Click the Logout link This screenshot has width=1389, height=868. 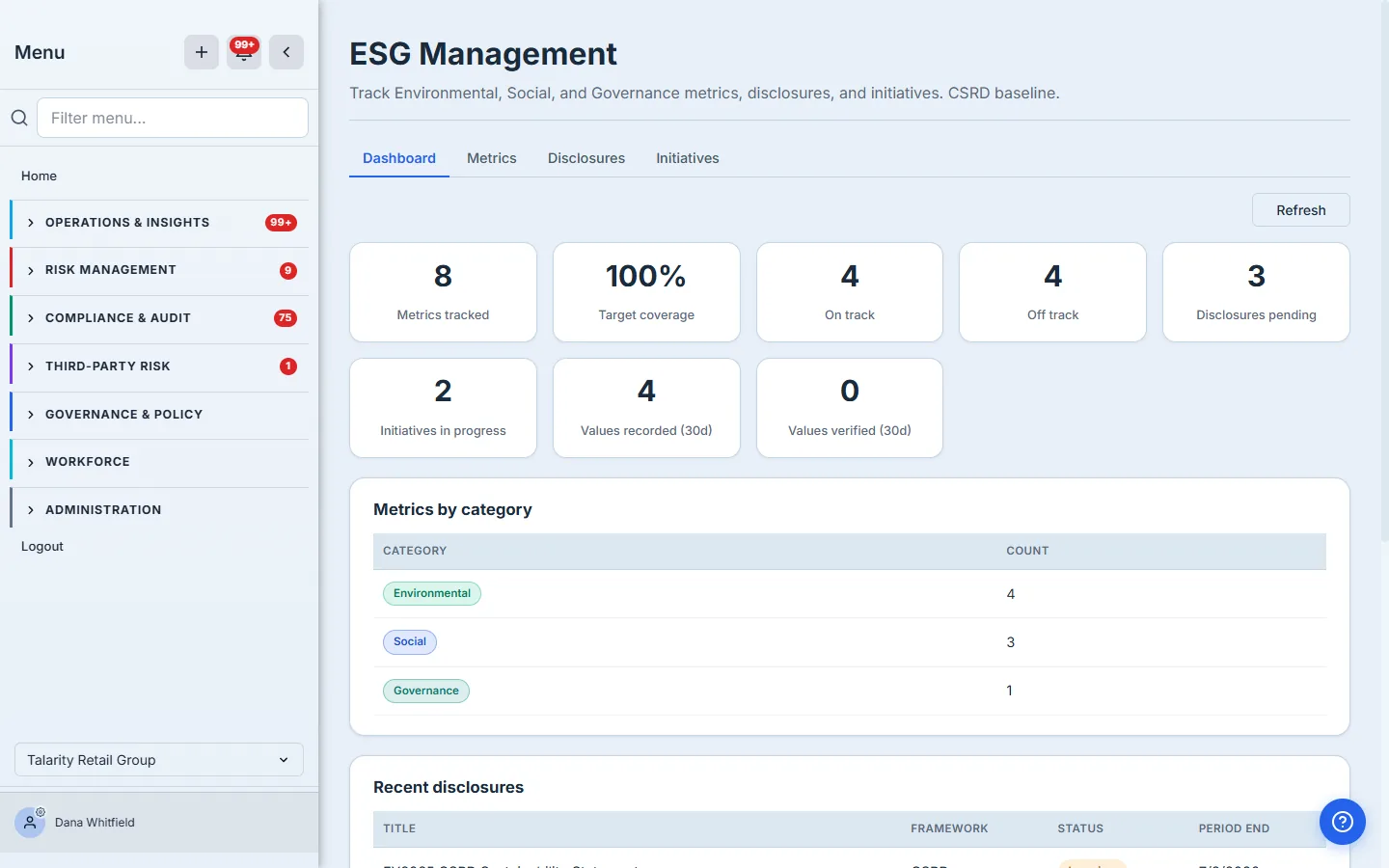click(42, 546)
